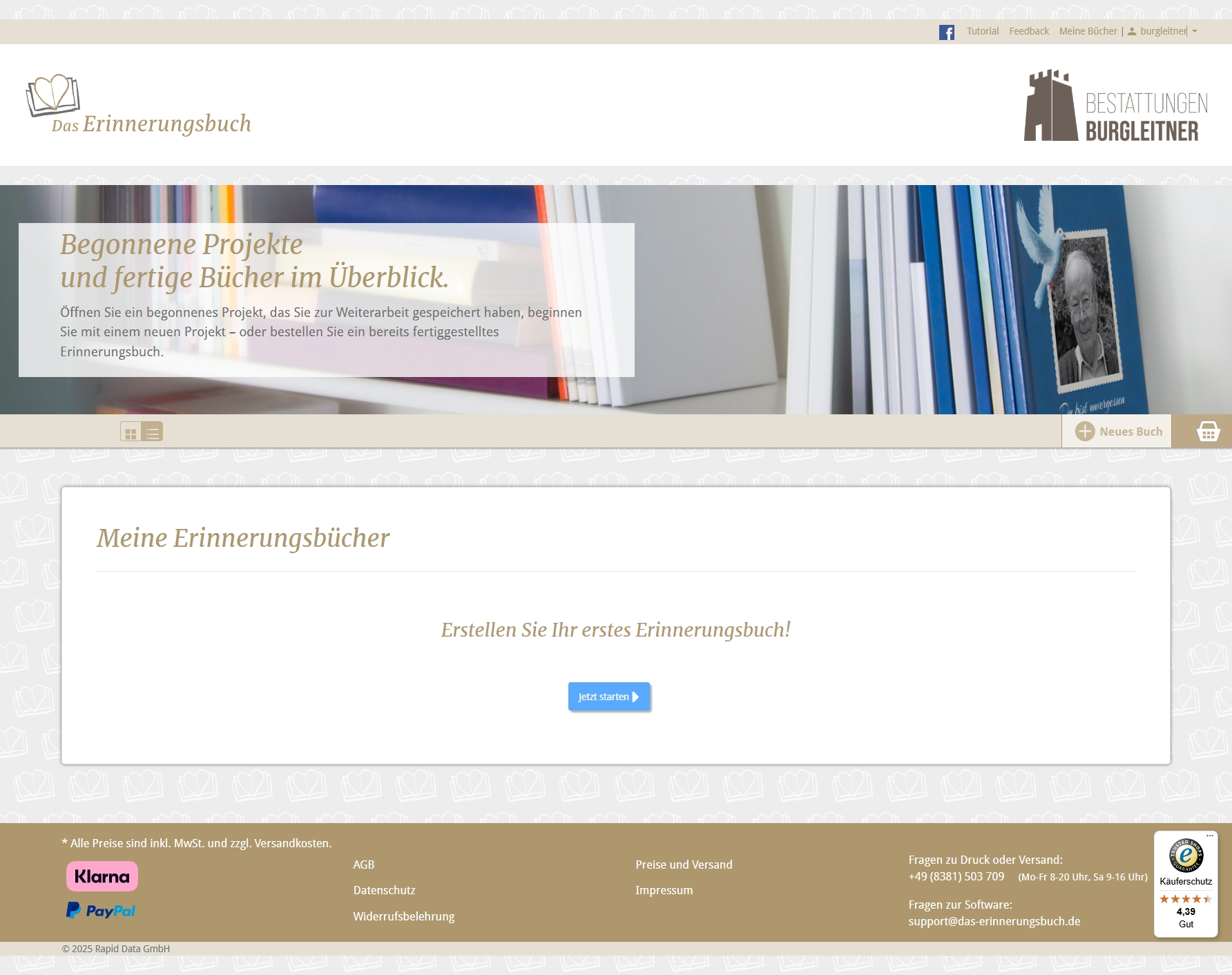Click the Alle Preise sind inkl. MwSt. note
Image resolution: width=1232 pixels, height=975 pixels.
197,843
